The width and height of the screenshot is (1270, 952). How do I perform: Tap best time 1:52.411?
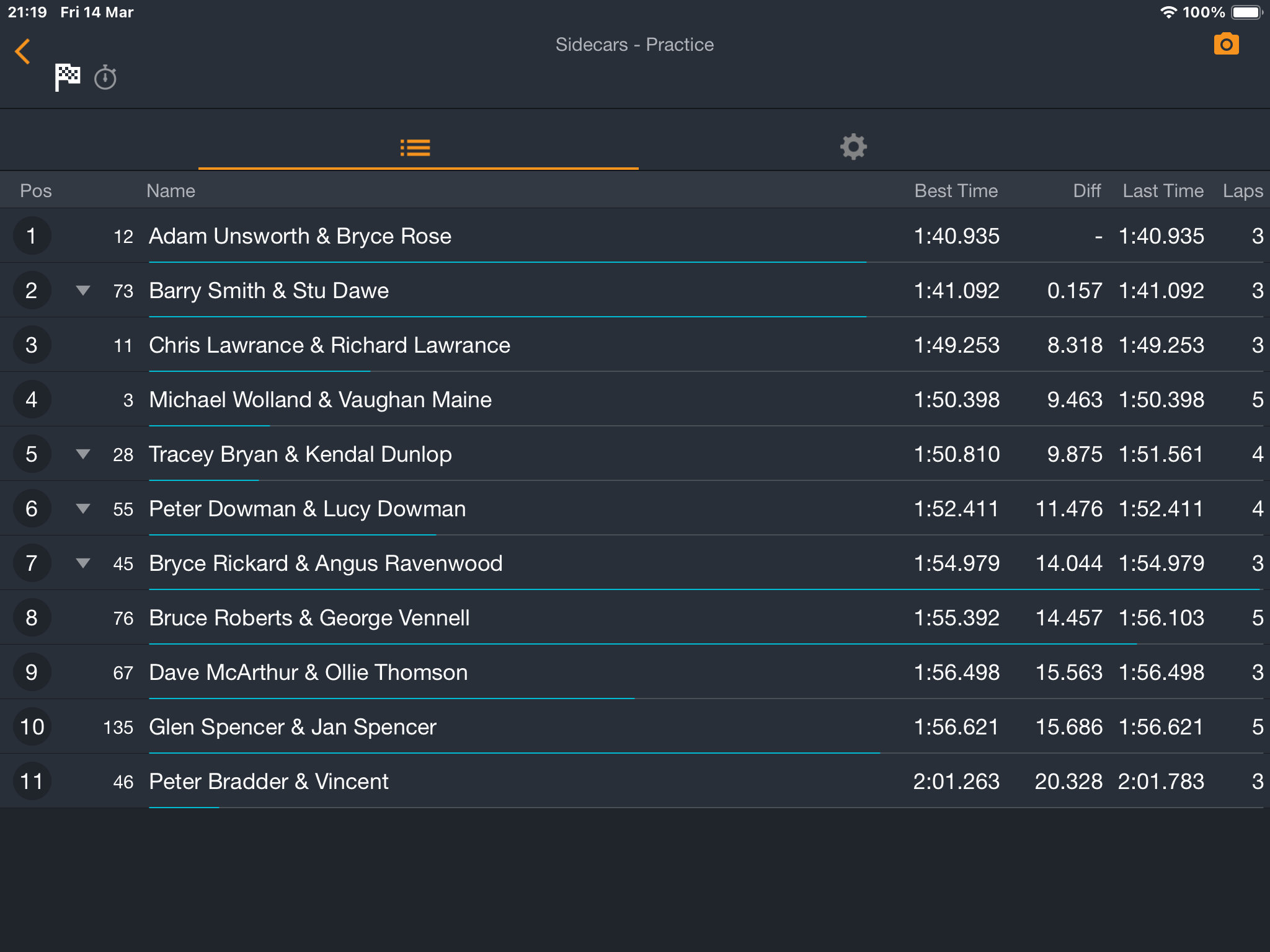(x=957, y=508)
